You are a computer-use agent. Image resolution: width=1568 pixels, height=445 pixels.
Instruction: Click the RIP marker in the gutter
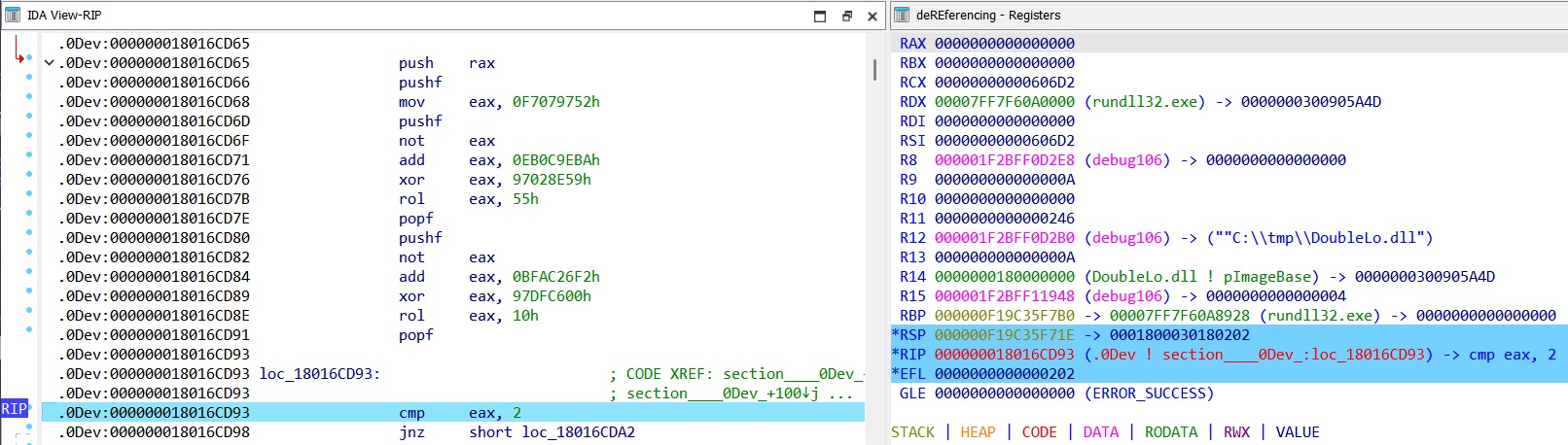14,409
